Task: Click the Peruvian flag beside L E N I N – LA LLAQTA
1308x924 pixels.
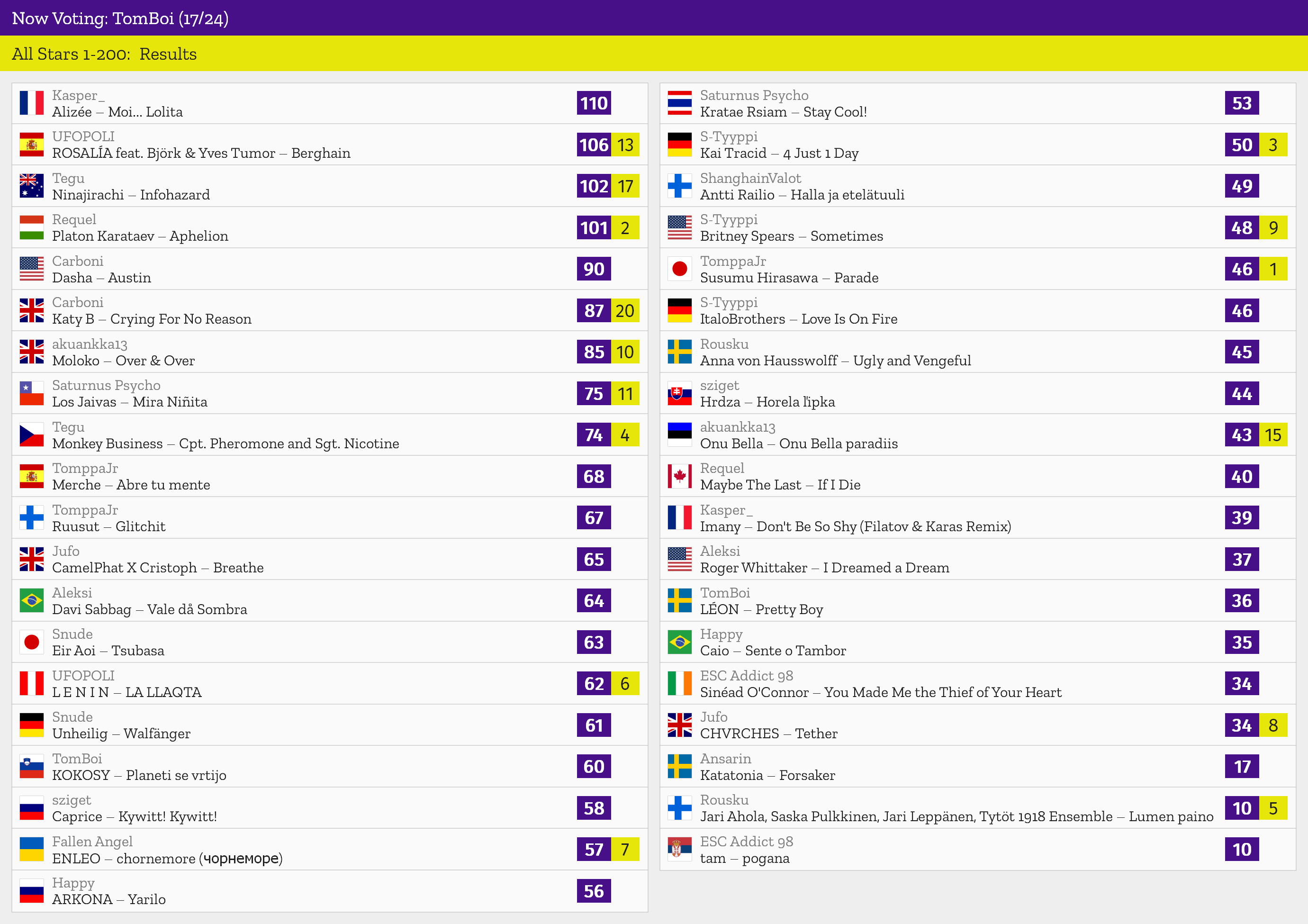Action: 31,684
